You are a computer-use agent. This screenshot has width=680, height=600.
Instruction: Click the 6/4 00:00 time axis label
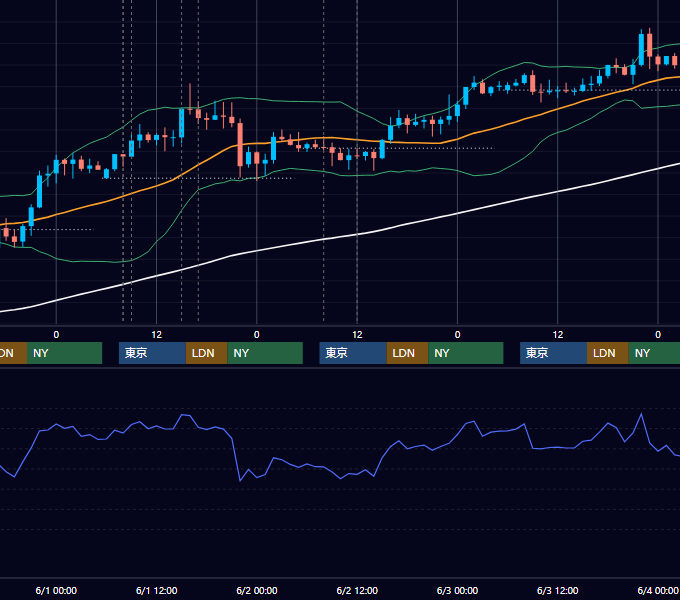pyautogui.click(x=658, y=590)
